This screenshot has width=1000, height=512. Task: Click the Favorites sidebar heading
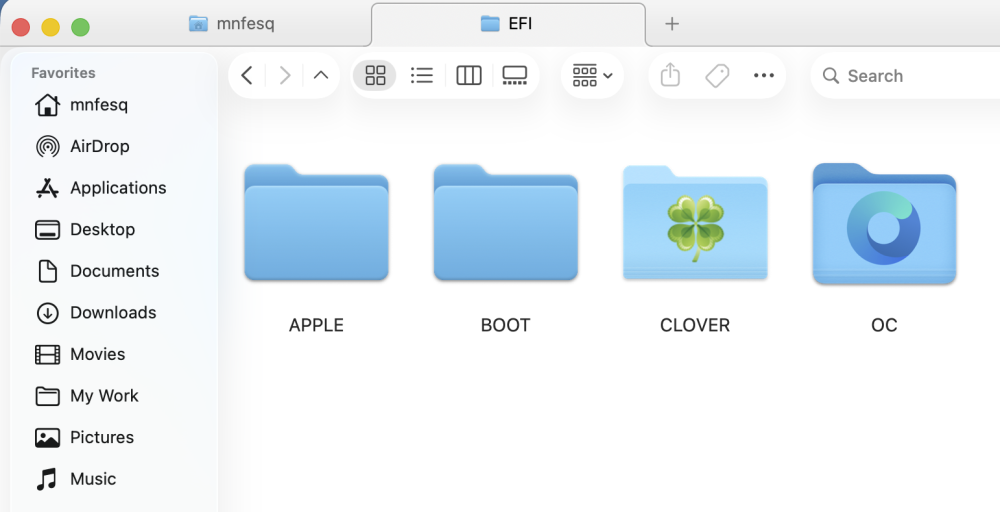pyautogui.click(x=63, y=73)
